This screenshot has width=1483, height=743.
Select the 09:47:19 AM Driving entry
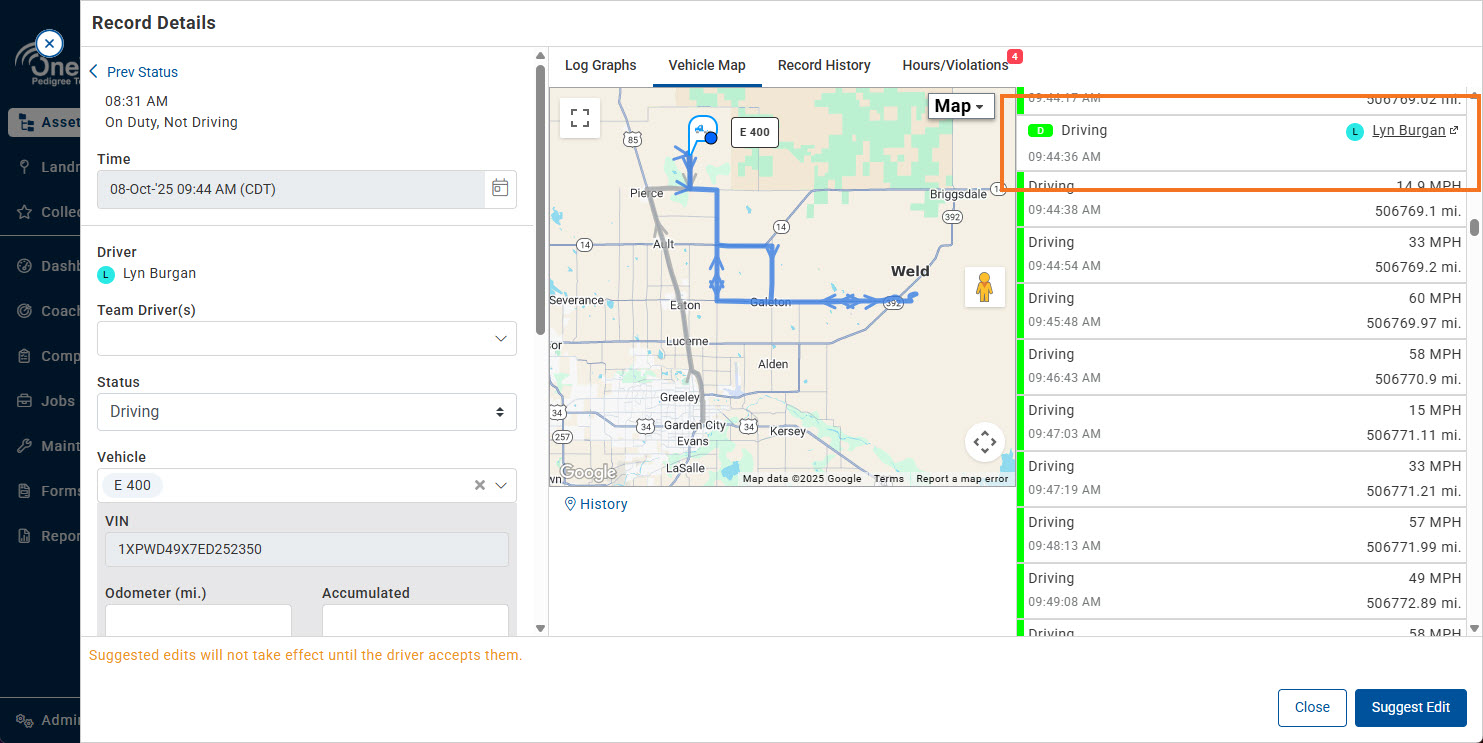tap(1242, 479)
